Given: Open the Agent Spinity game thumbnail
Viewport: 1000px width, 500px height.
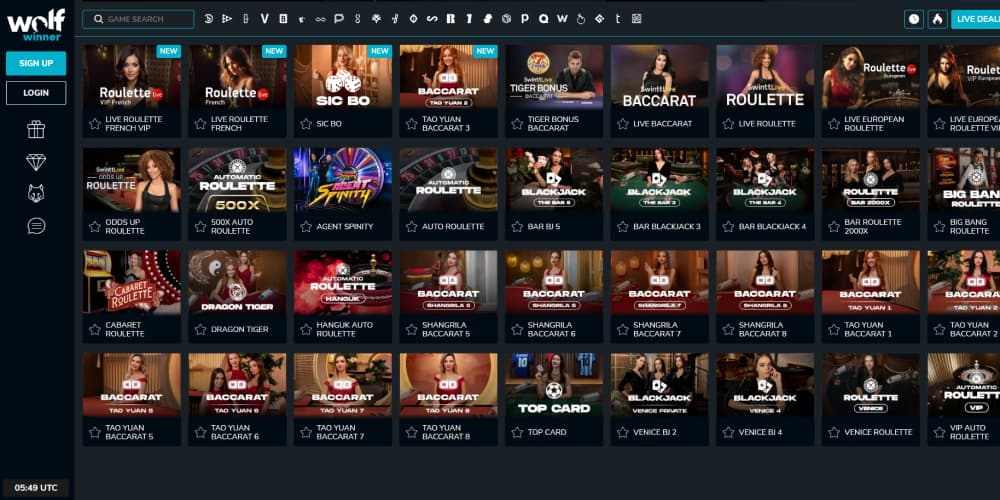Looking at the screenshot, I should [342, 179].
